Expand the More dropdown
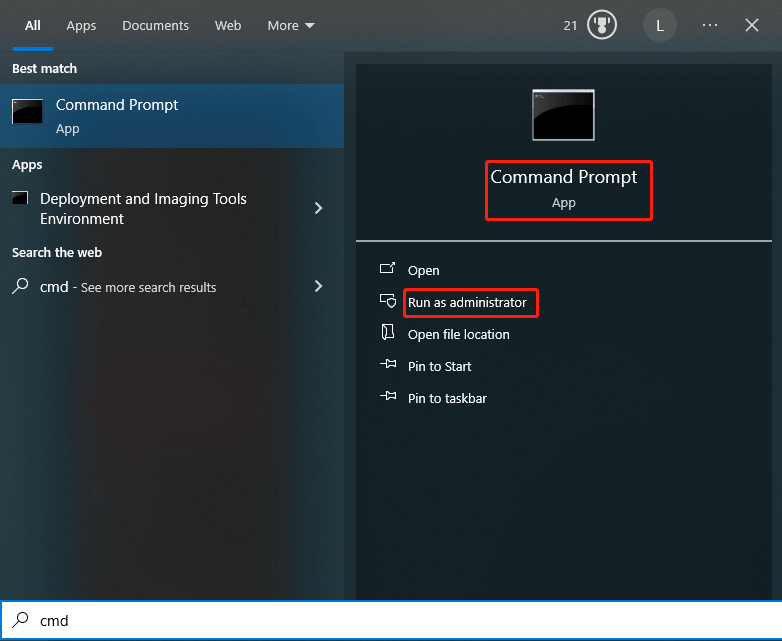The image size is (782, 641). pyautogui.click(x=291, y=25)
